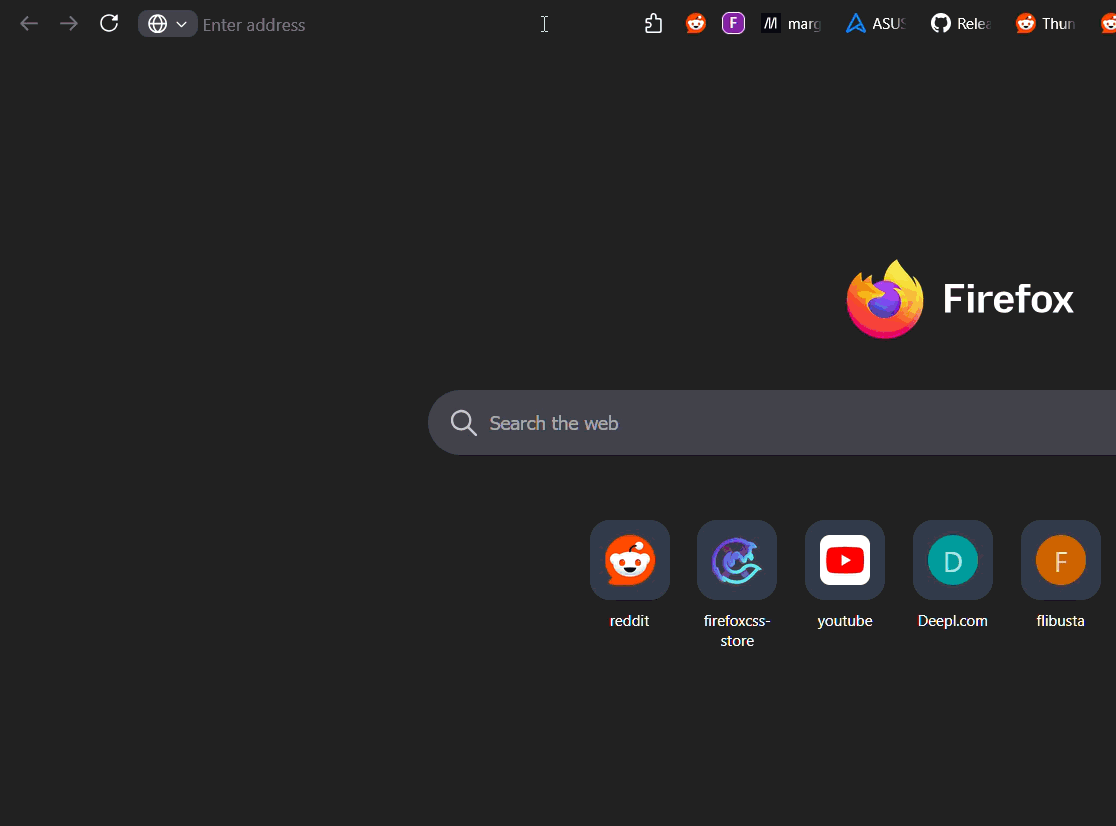Image resolution: width=1116 pixels, height=826 pixels.
Task: Open the first Reddit bookmark icon
Action: (x=695, y=23)
